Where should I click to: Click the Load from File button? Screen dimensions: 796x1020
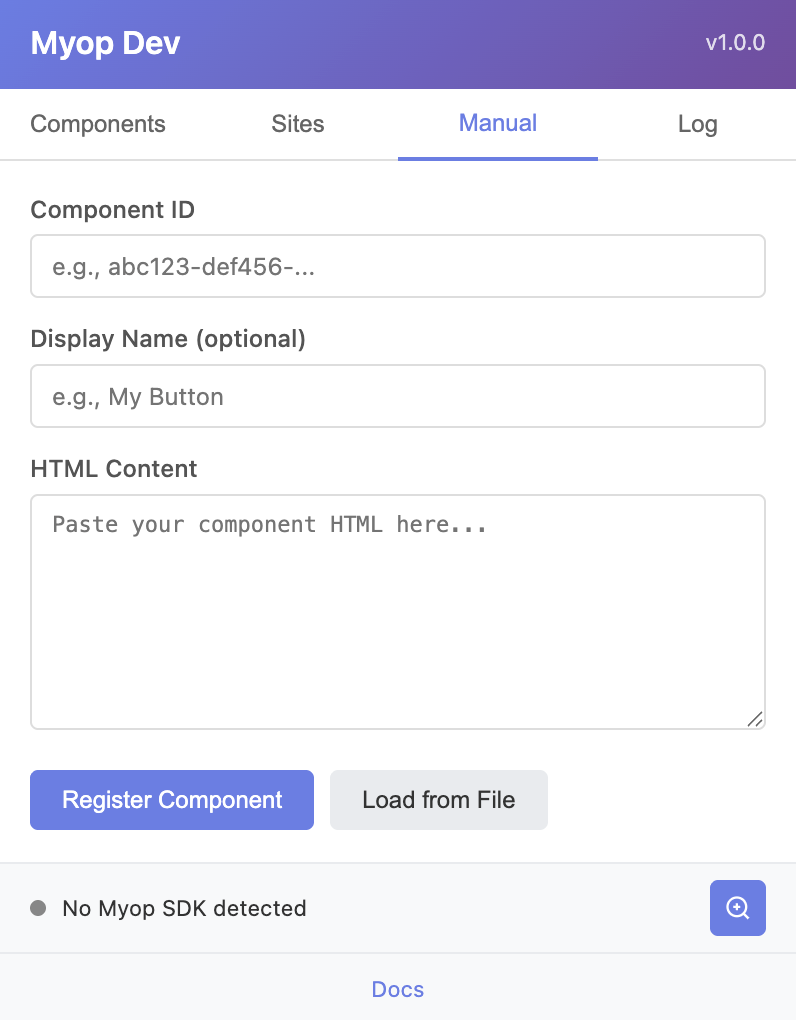pos(438,800)
